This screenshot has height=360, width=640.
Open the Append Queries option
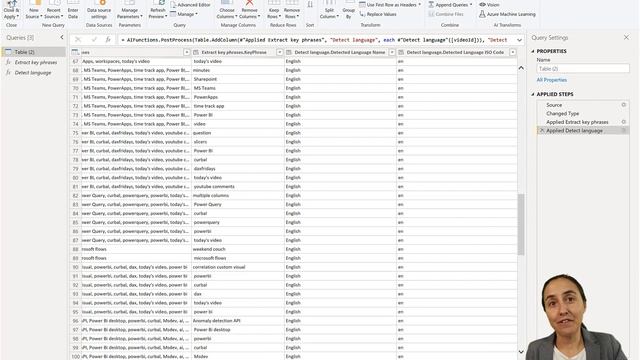click(450, 5)
